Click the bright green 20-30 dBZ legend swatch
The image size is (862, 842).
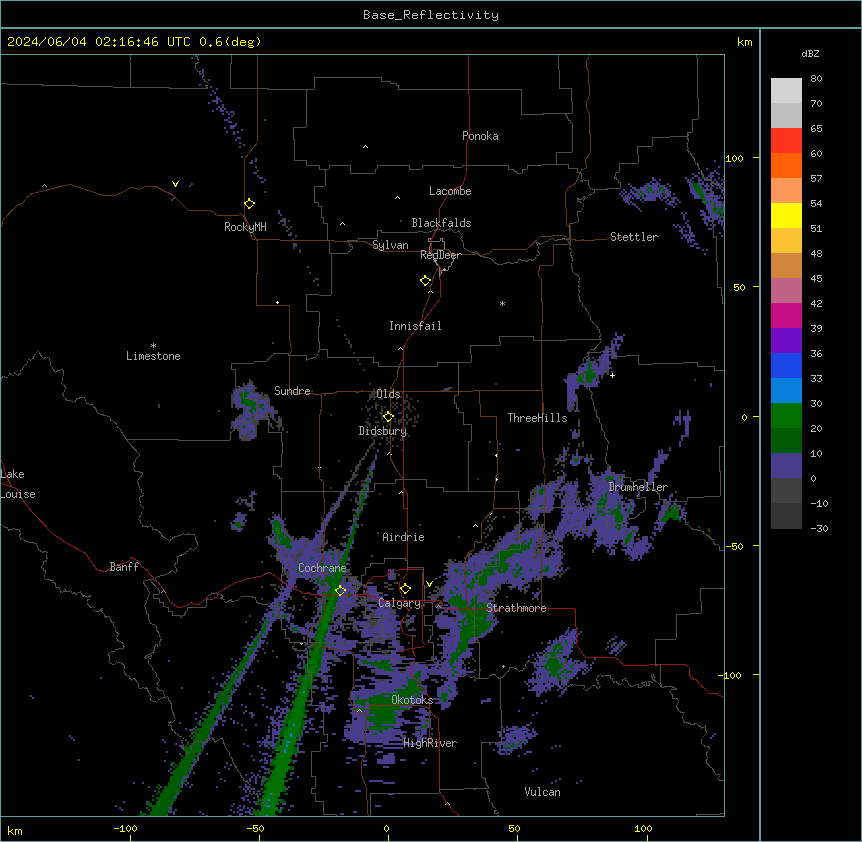[x=786, y=416]
